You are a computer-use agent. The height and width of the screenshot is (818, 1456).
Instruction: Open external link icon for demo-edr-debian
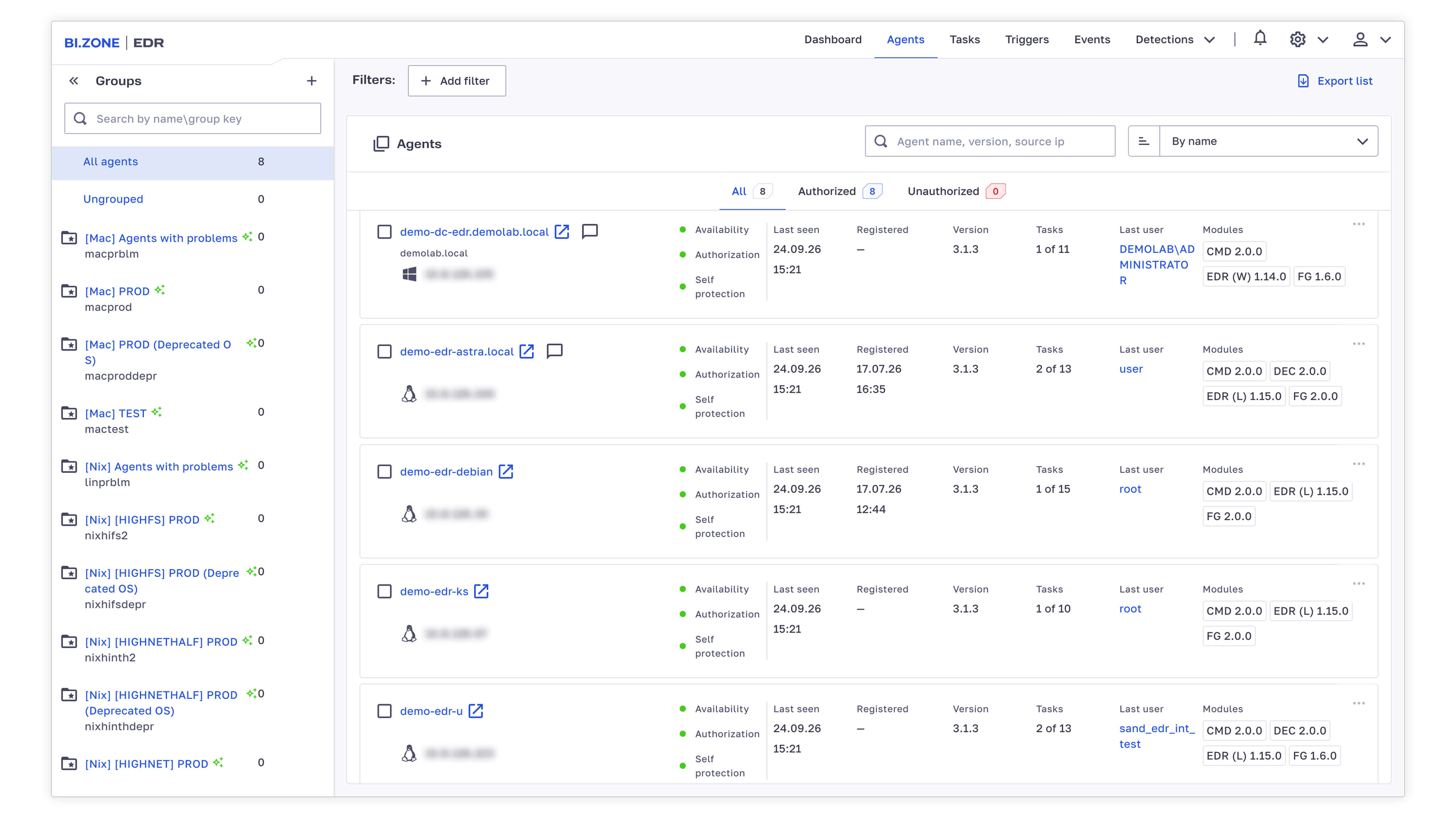pyautogui.click(x=506, y=471)
